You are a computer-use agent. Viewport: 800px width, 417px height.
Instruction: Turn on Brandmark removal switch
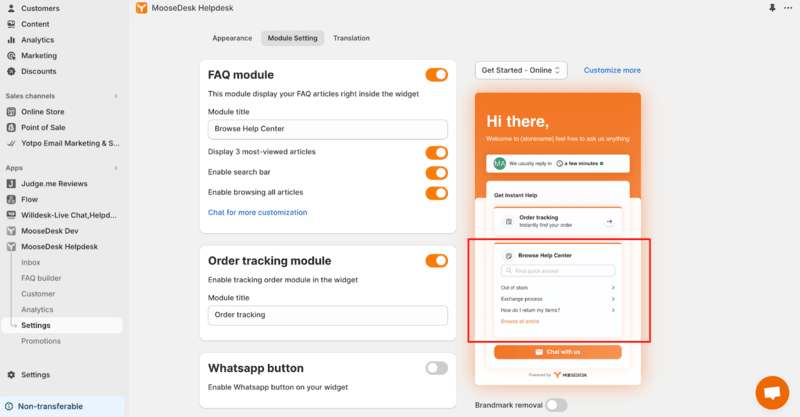[x=556, y=405]
